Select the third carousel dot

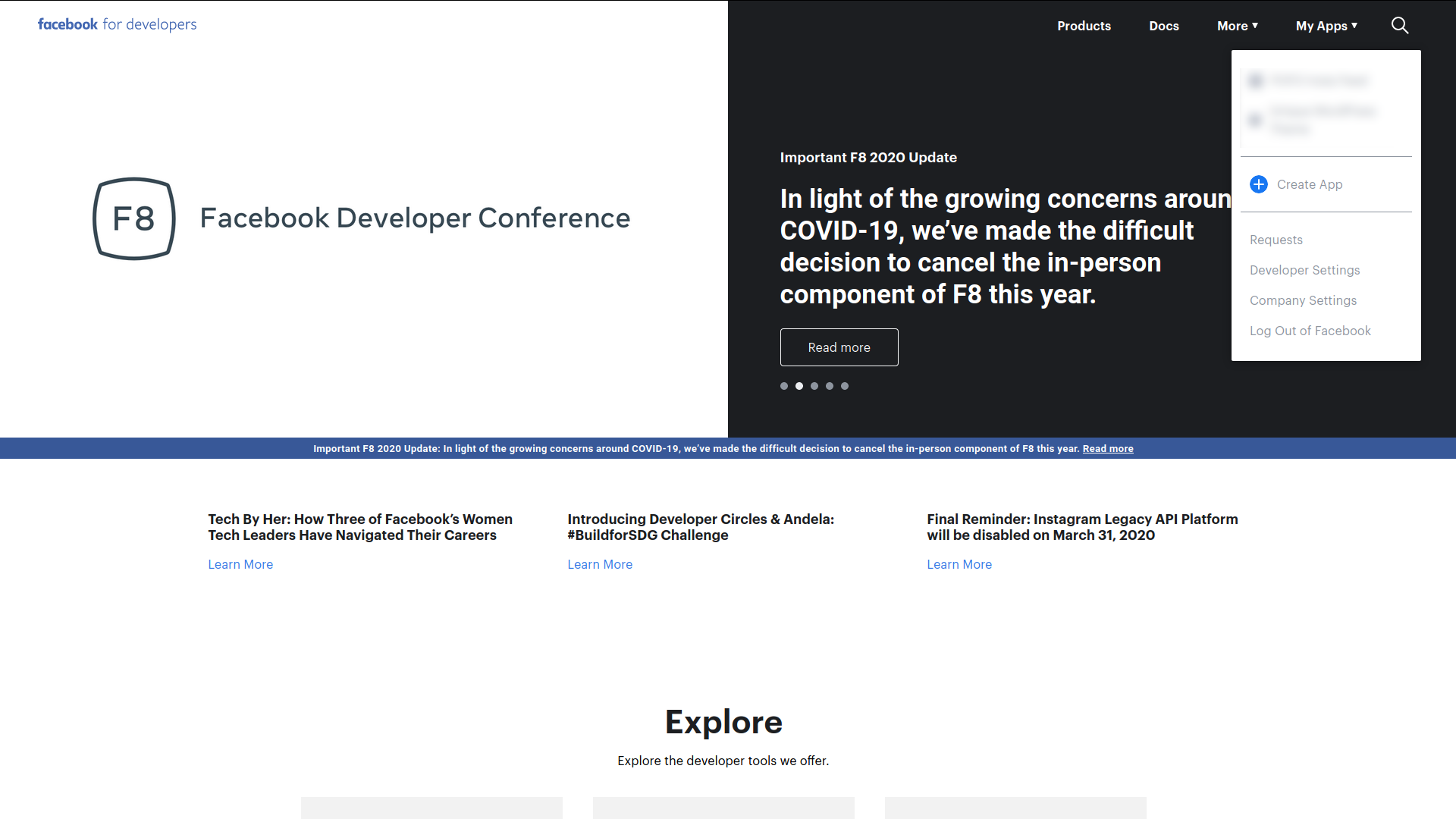[x=814, y=386]
